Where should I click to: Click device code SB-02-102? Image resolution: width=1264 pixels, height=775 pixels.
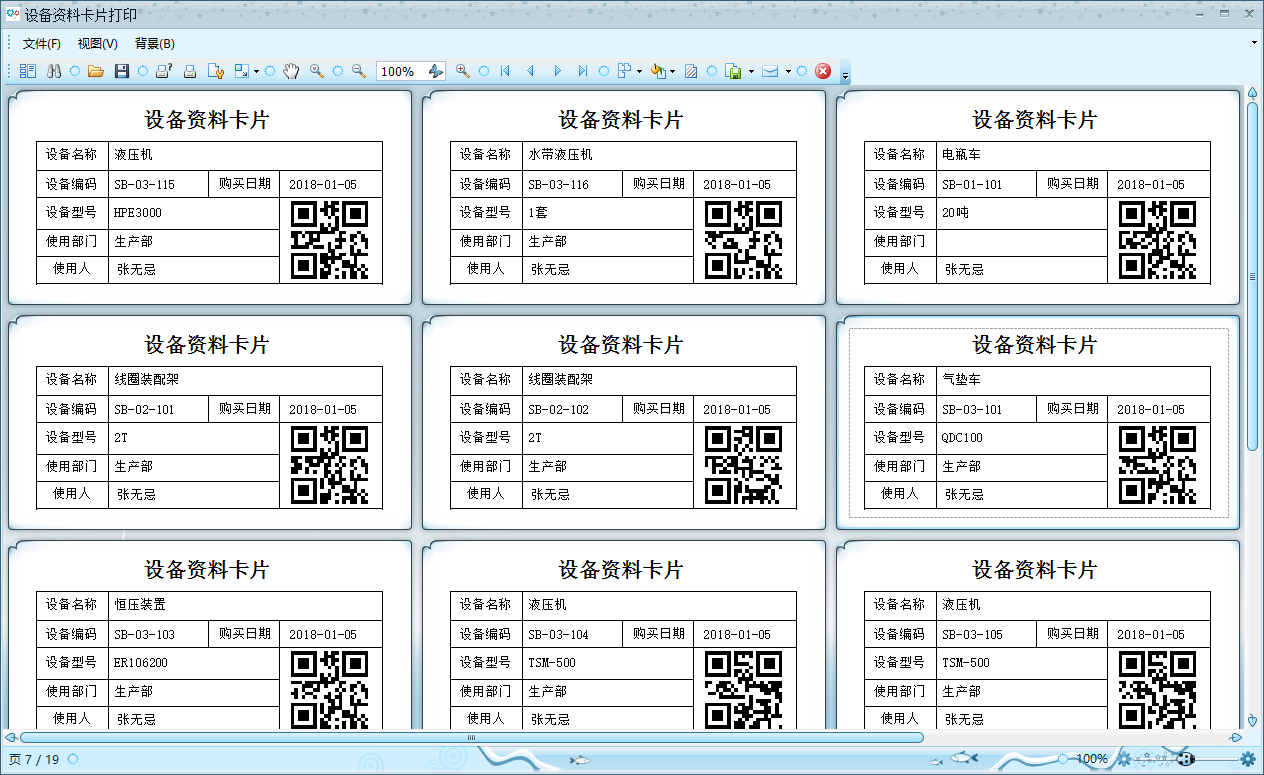558,410
